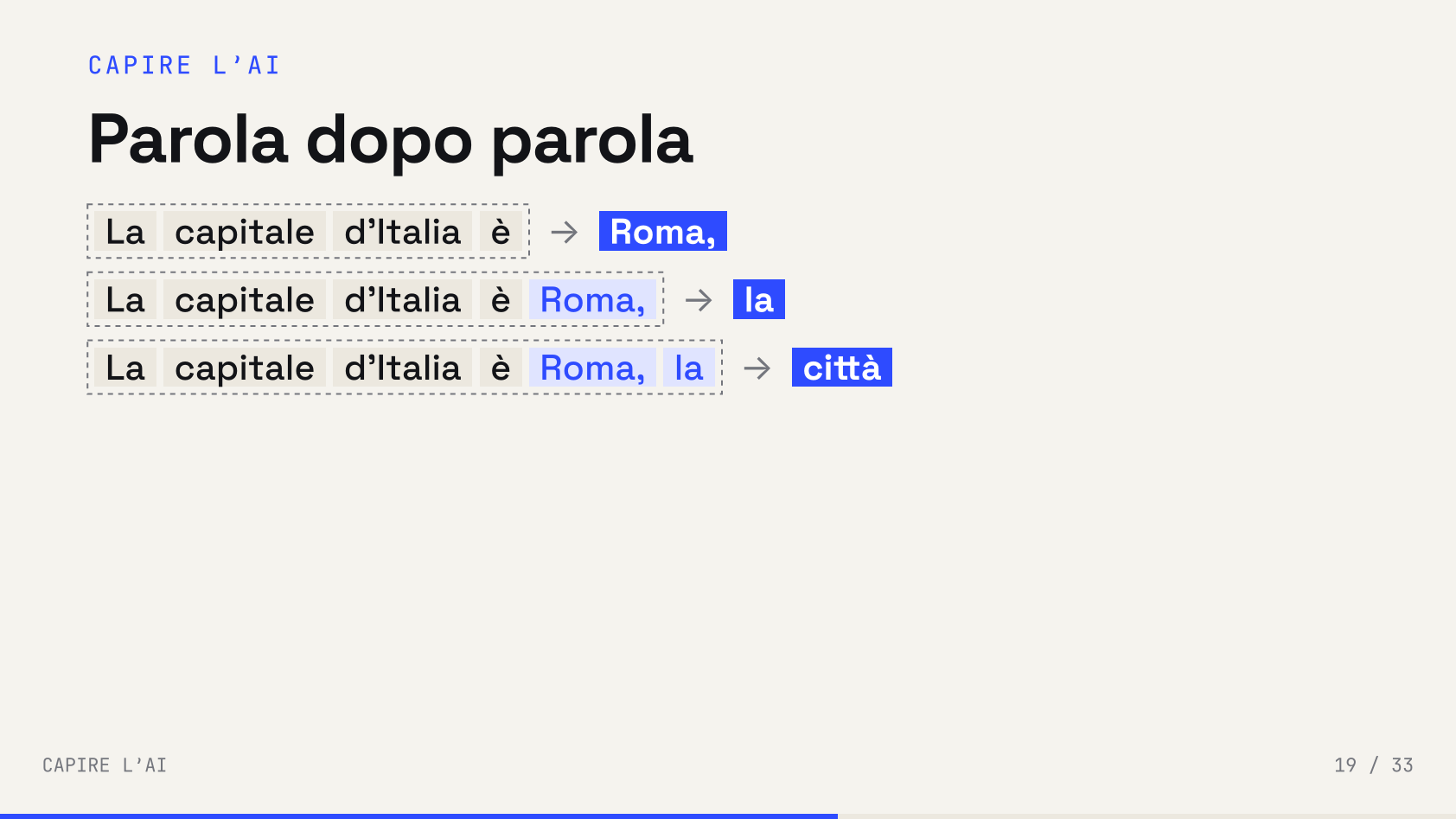The image size is (1456, 819).
Task: Click the blue slide progress bar
Action: [418, 816]
